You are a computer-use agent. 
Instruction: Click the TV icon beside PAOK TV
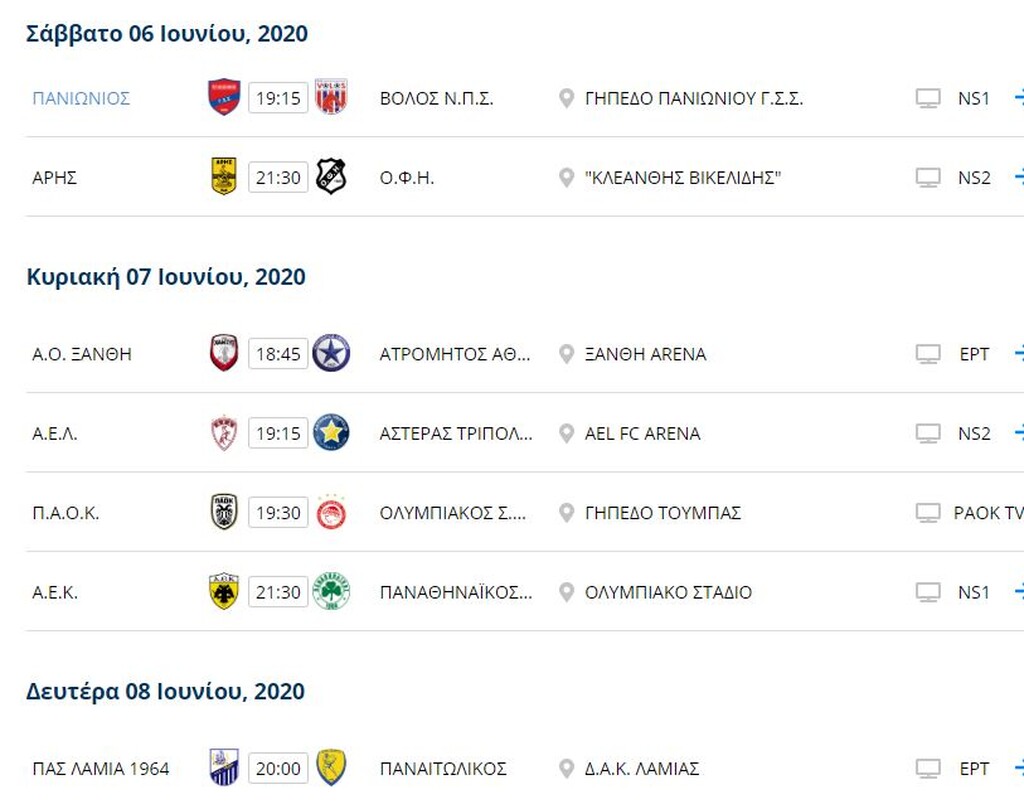[928, 513]
